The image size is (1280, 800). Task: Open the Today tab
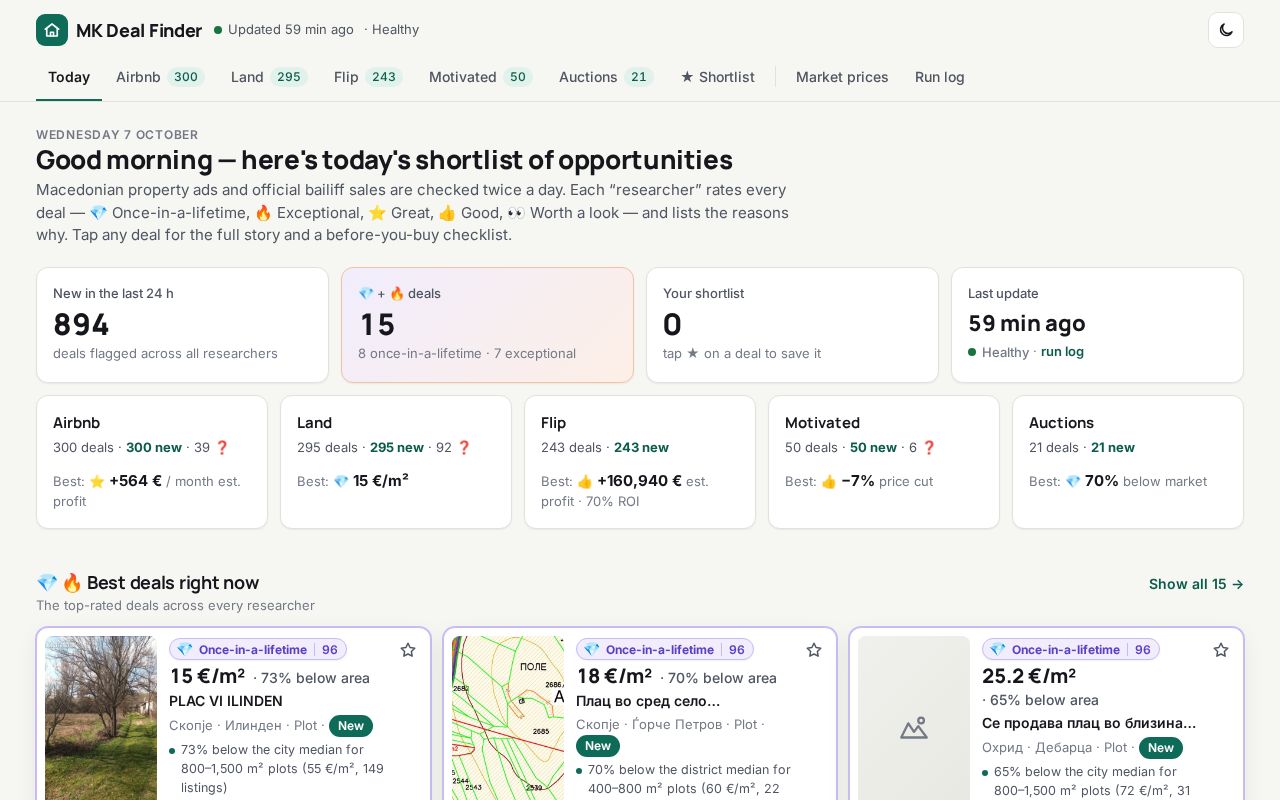point(69,77)
